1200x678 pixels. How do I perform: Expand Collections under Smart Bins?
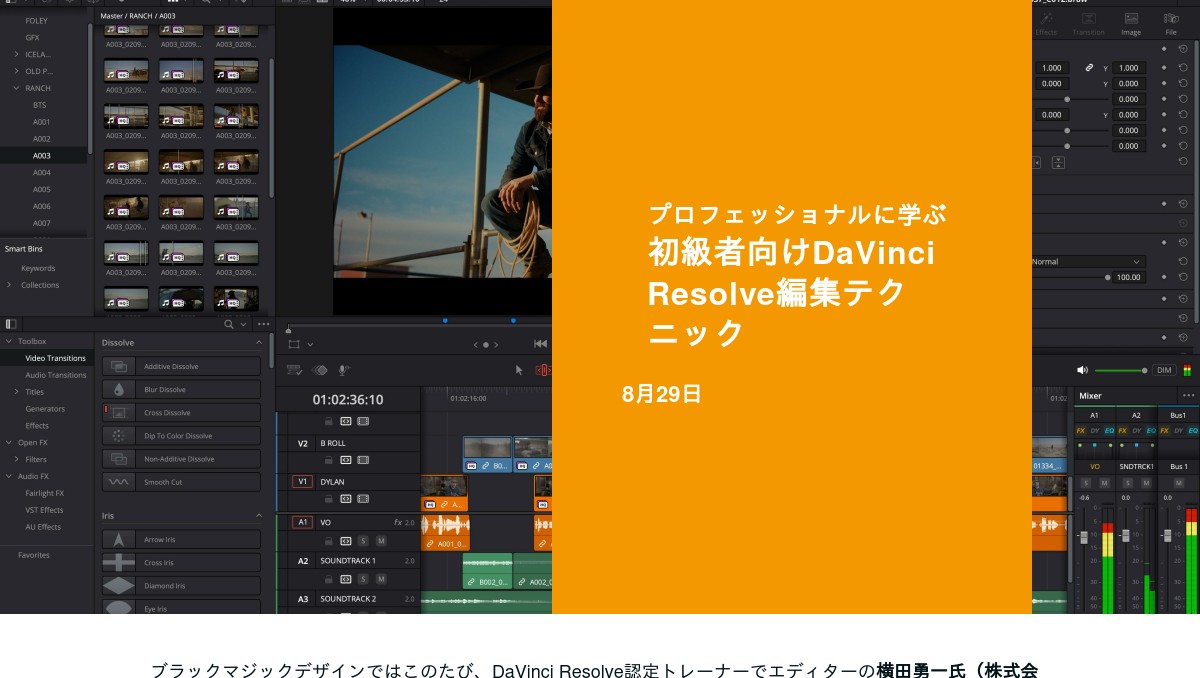pyautogui.click(x=9, y=285)
